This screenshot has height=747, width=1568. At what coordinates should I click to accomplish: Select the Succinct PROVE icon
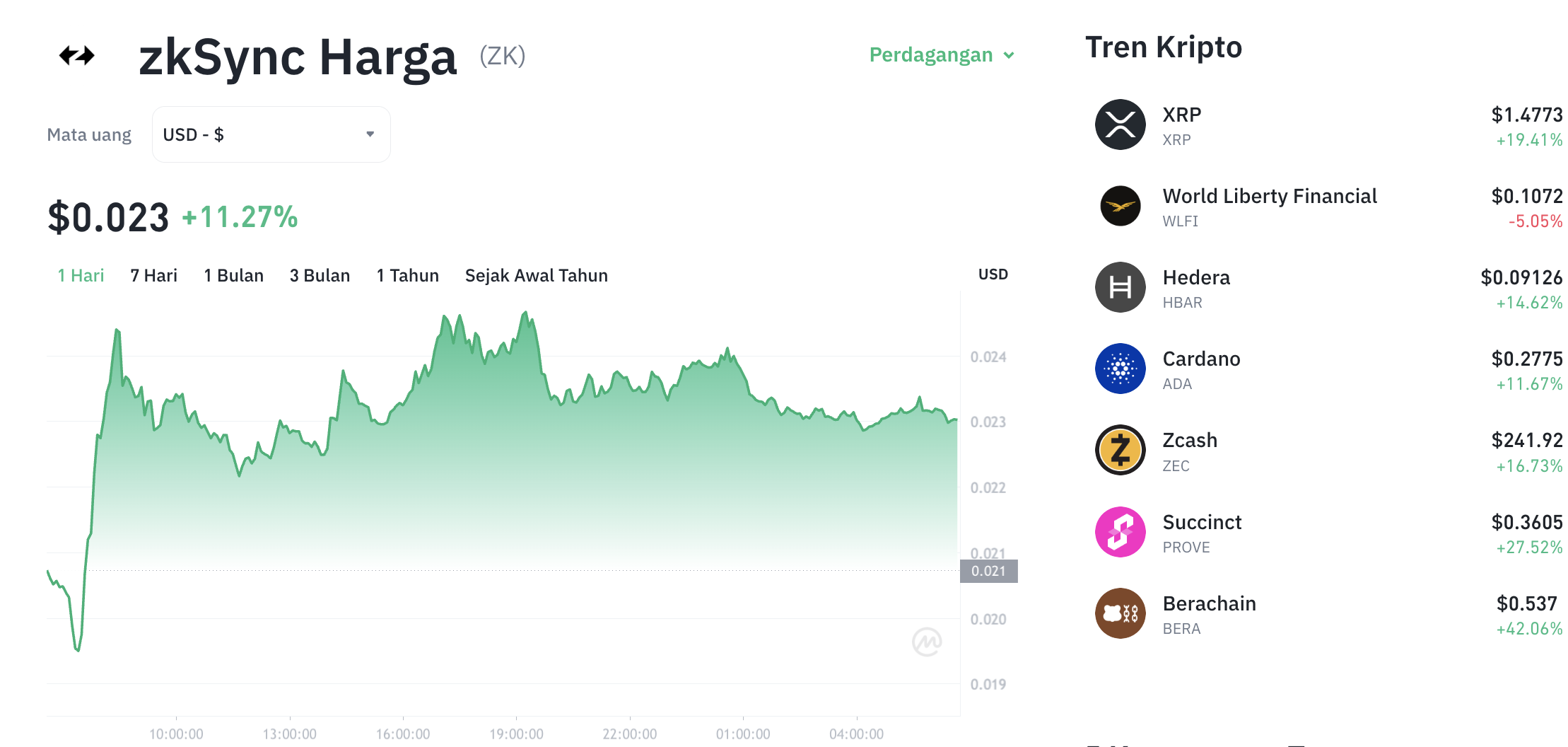[1119, 532]
